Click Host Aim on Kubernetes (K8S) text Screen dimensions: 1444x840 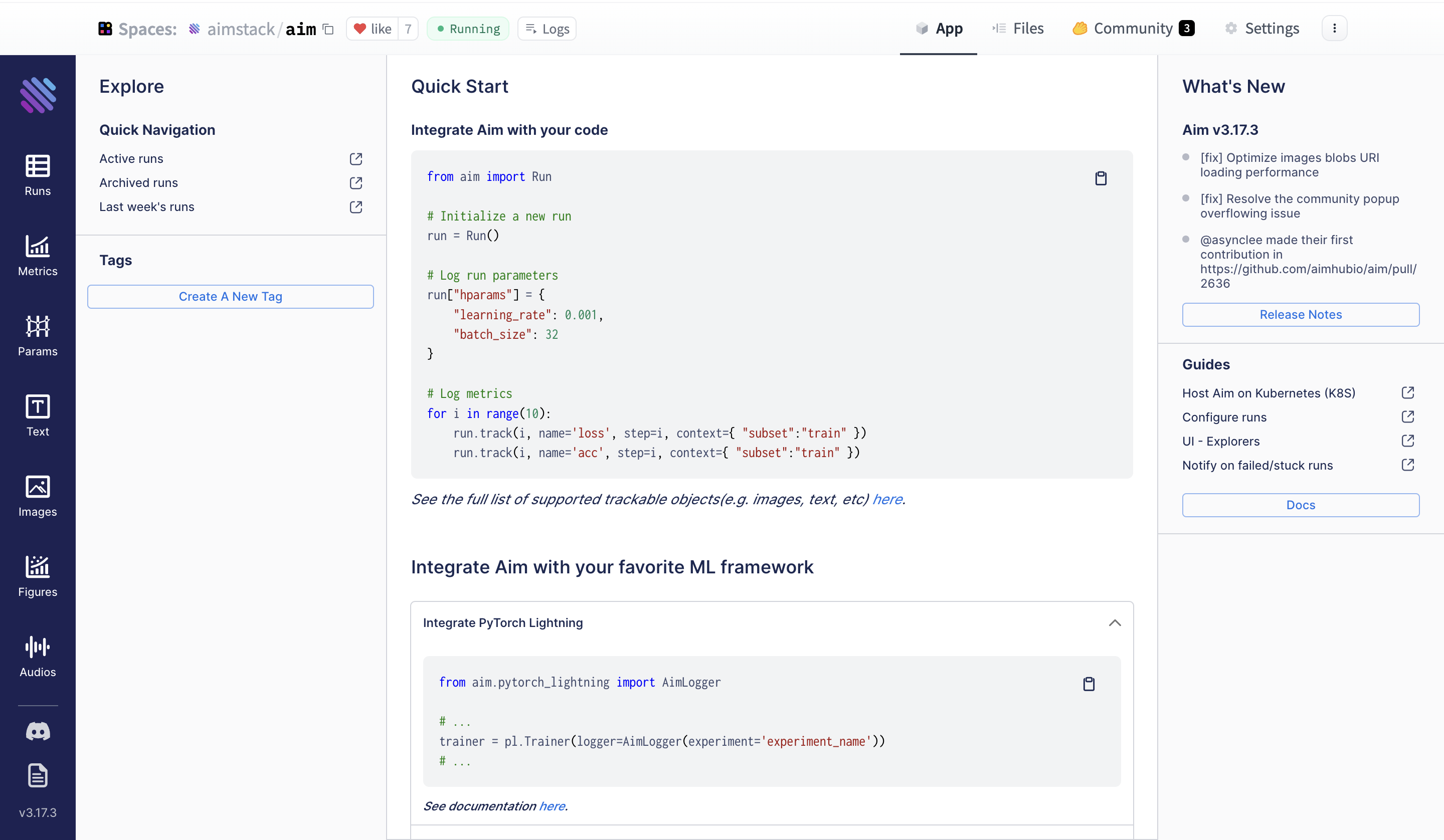(1269, 393)
